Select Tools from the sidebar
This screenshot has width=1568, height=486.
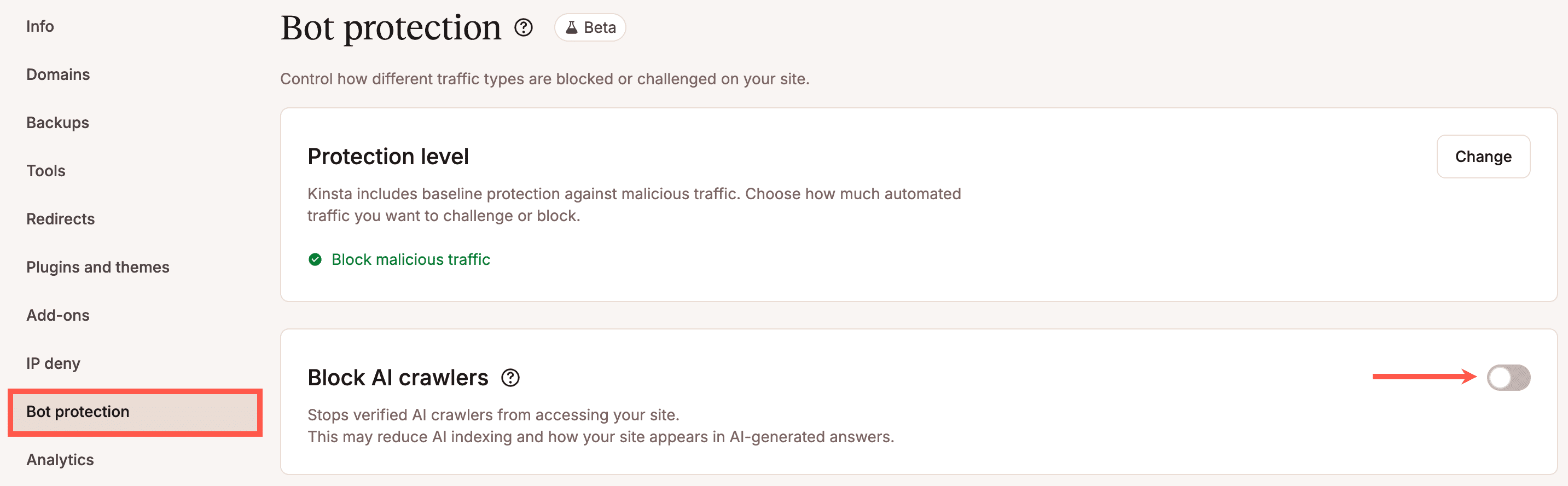tap(45, 171)
